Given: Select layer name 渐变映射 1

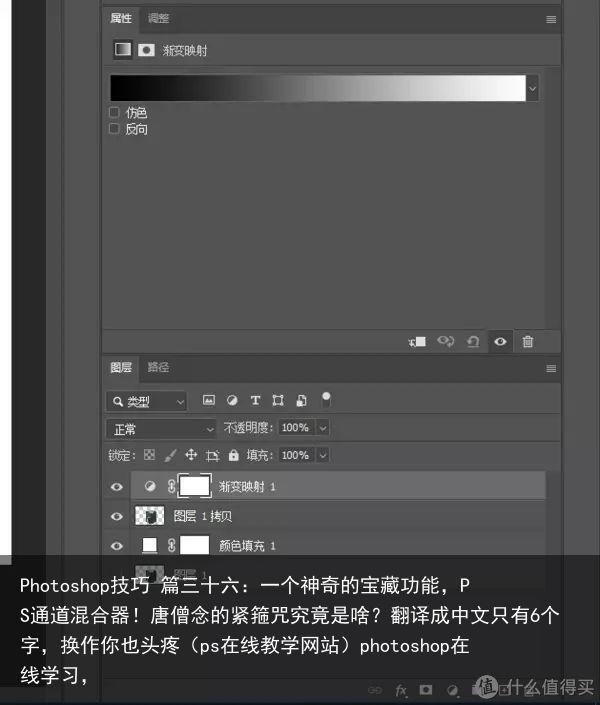Looking at the screenshot, I should coord(247,486).
